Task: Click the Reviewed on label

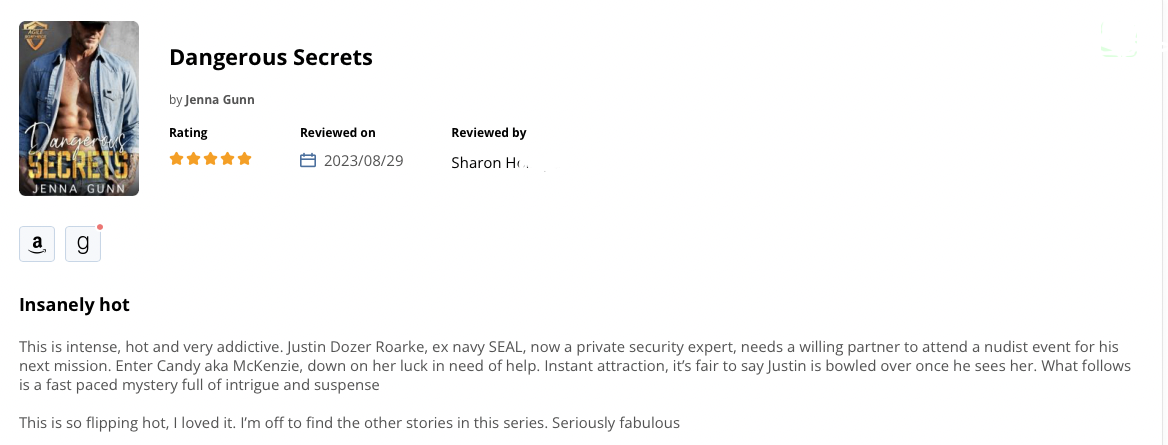Action: pos(337,133)
